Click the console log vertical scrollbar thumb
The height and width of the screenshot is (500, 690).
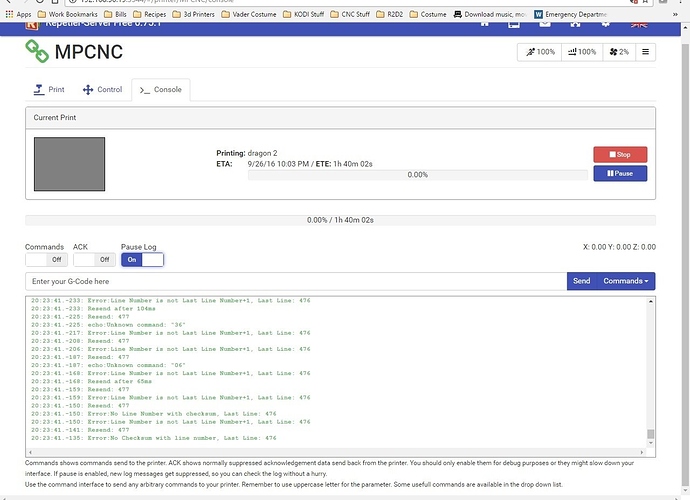[650, 434]
